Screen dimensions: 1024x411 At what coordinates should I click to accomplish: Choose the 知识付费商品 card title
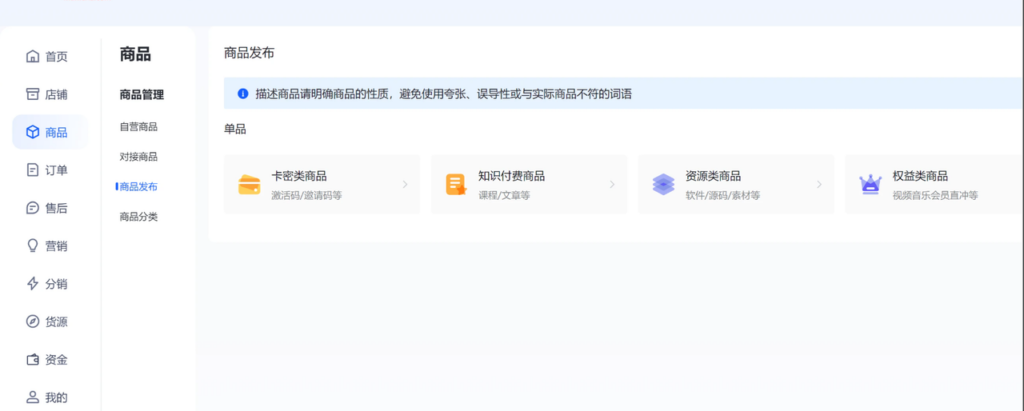pos(511,176)
